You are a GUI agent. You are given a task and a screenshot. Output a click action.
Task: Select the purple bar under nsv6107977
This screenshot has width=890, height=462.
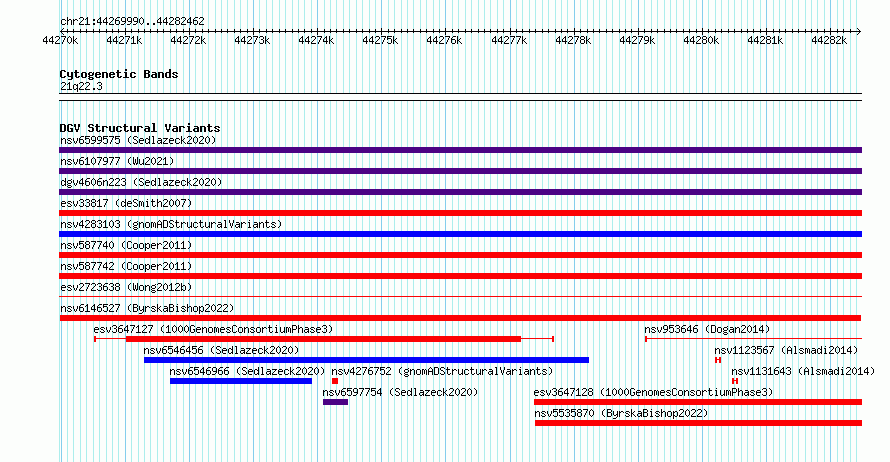[460, 171]
